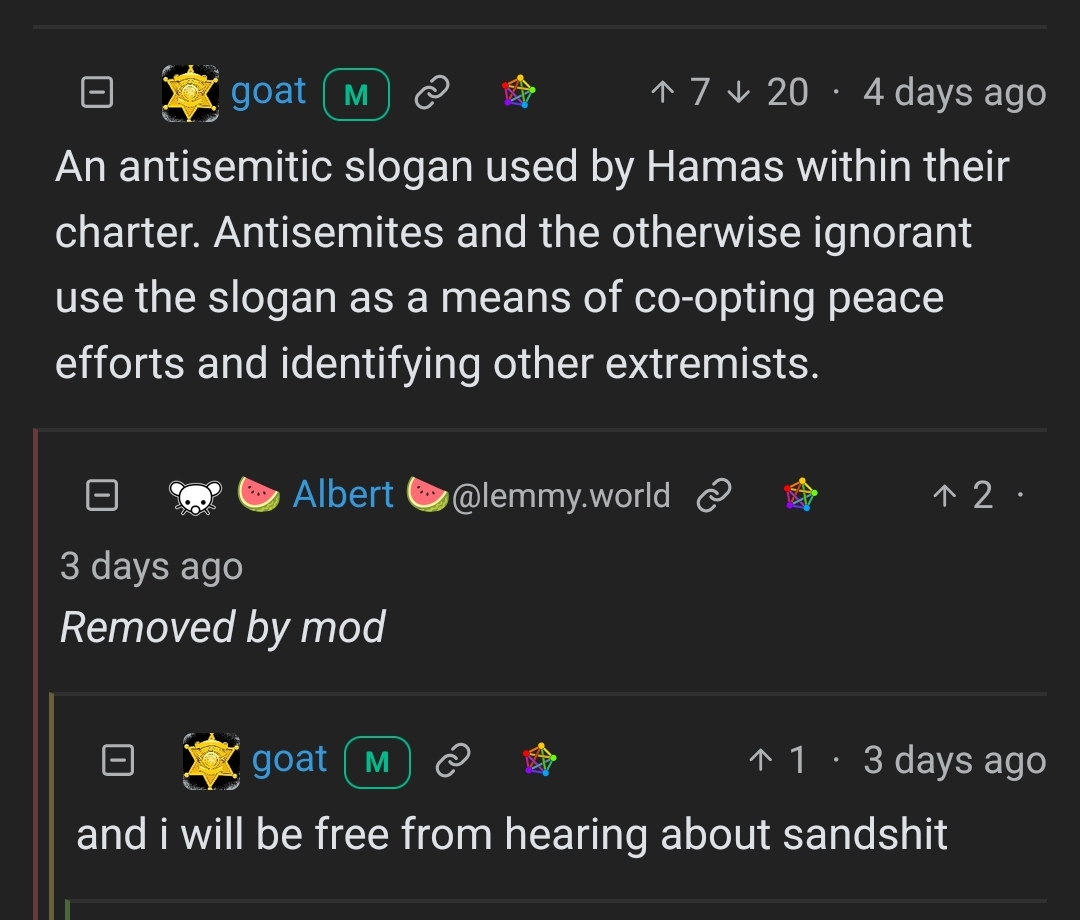Click moderator badge on goat's reply
Image resolution: width=1080 pixels, height=920 pixels.
click(377, 763)
